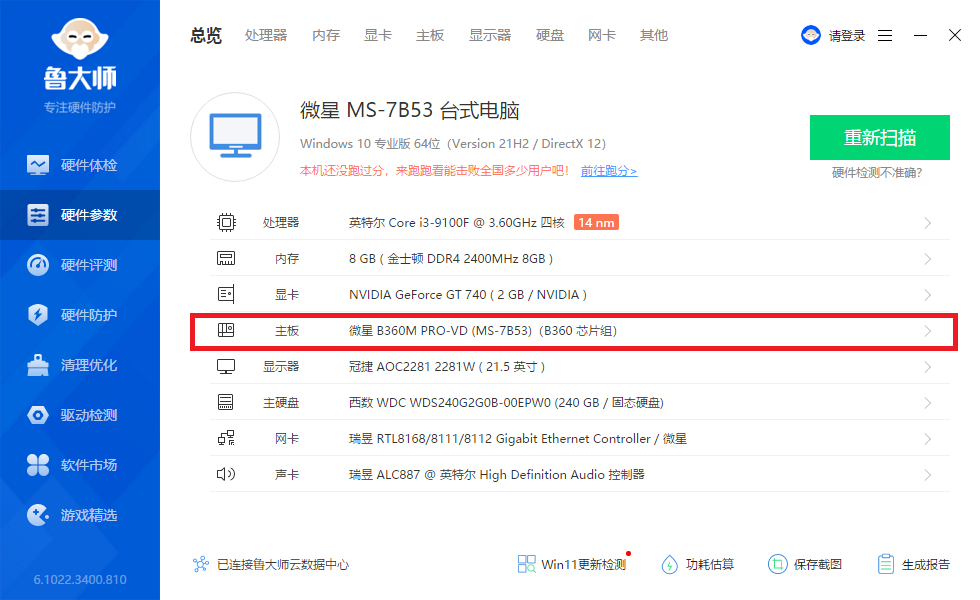
Task: Click the 主板 motherboard icon
Action: (x=226, y=330)
